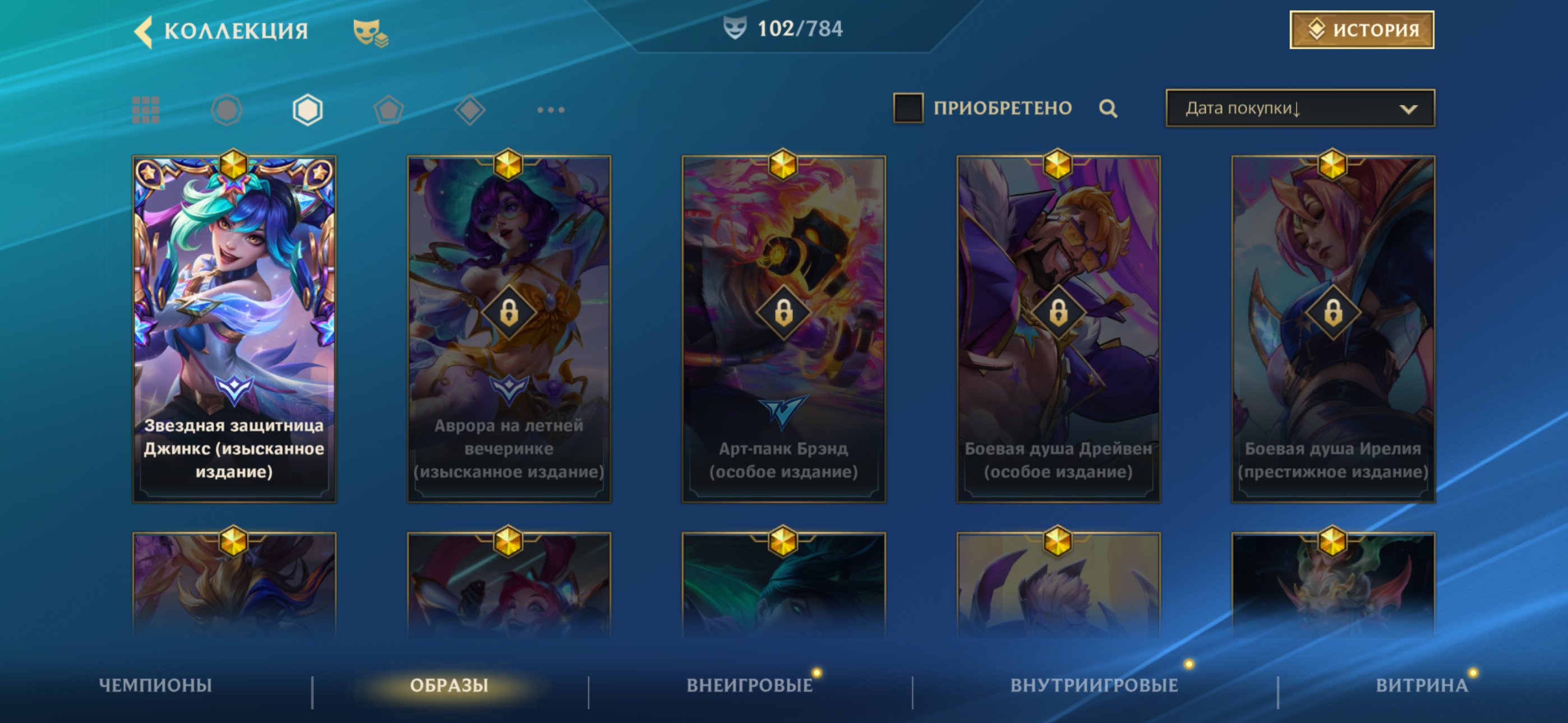Open locked Боевая душа Ирелия card

click(1333, 328)
